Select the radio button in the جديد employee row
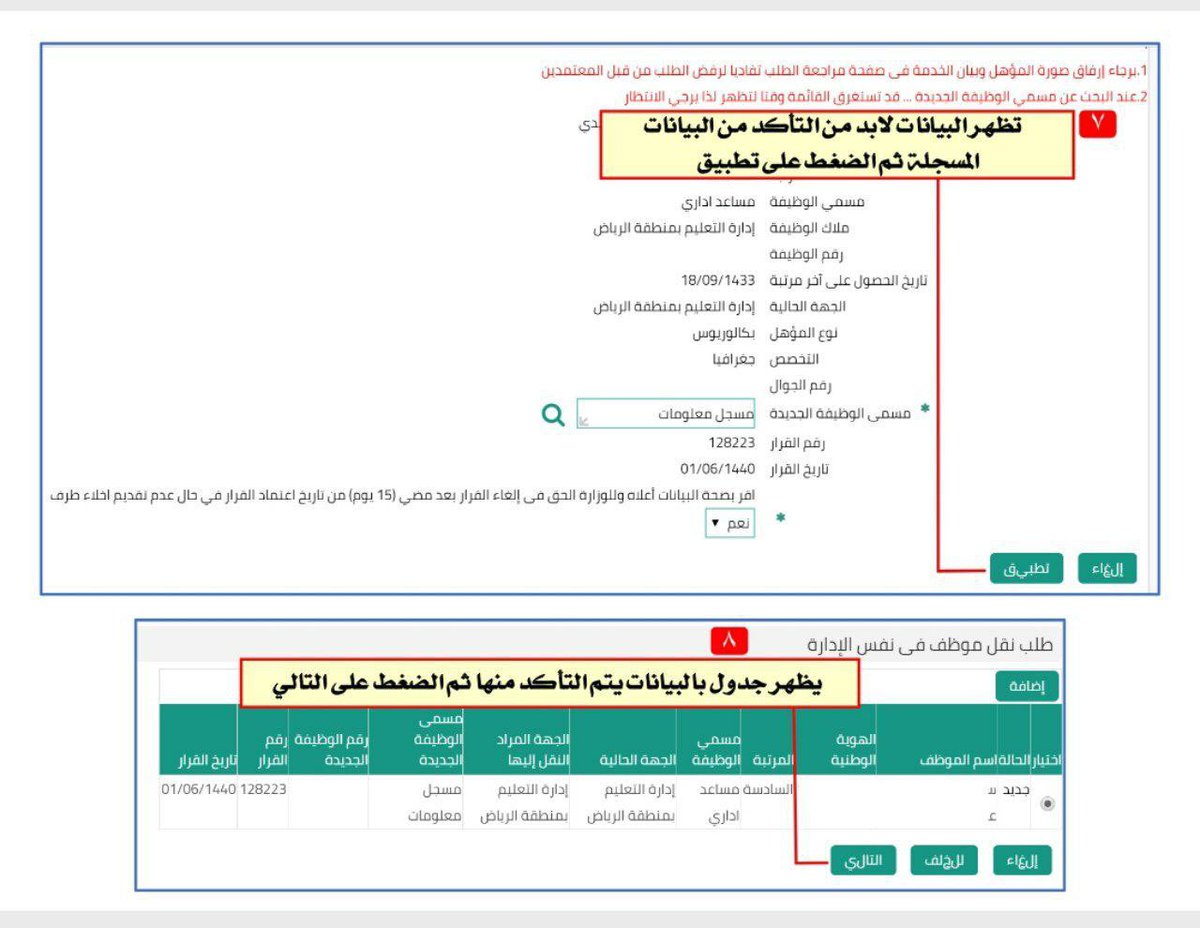1200x928 pixels. (x=1047, y=803)
